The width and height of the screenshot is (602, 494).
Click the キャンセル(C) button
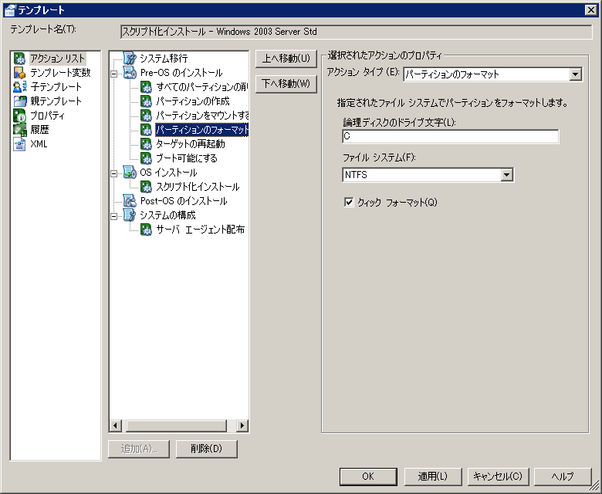(498, 476)
